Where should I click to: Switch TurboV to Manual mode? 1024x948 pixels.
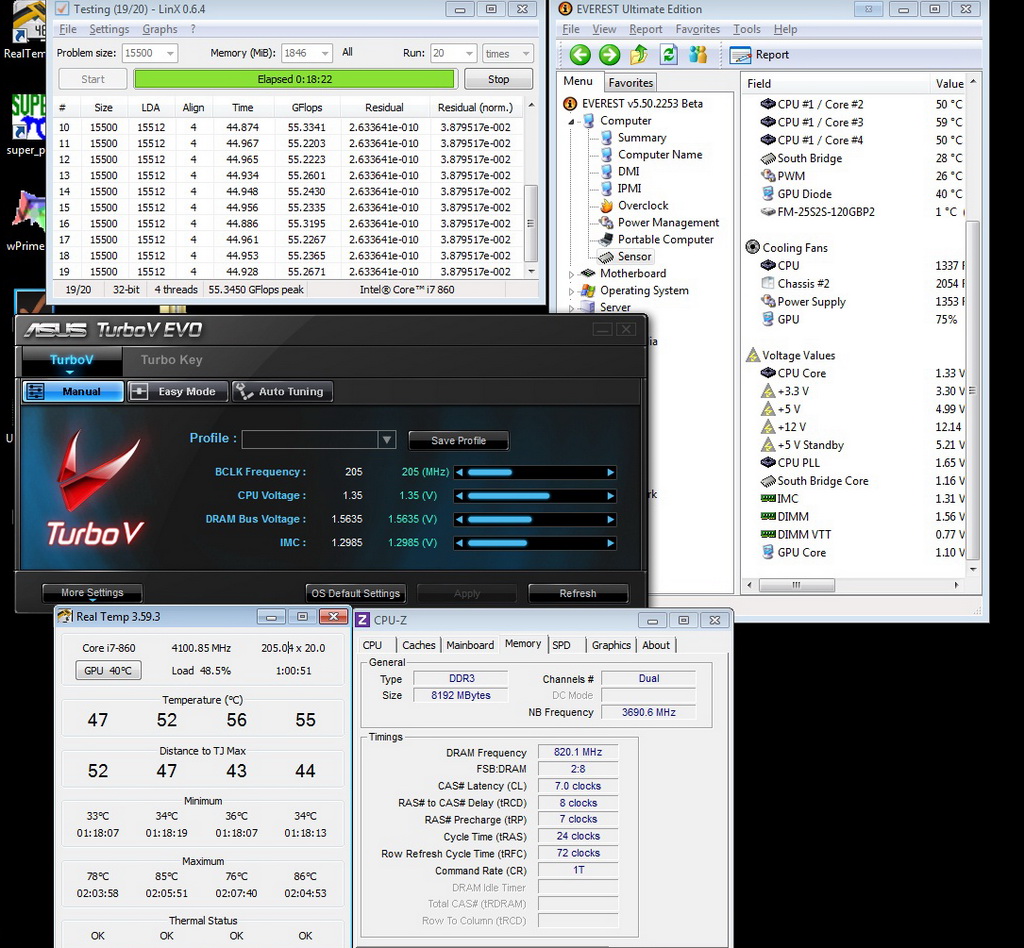click(73, 392)
